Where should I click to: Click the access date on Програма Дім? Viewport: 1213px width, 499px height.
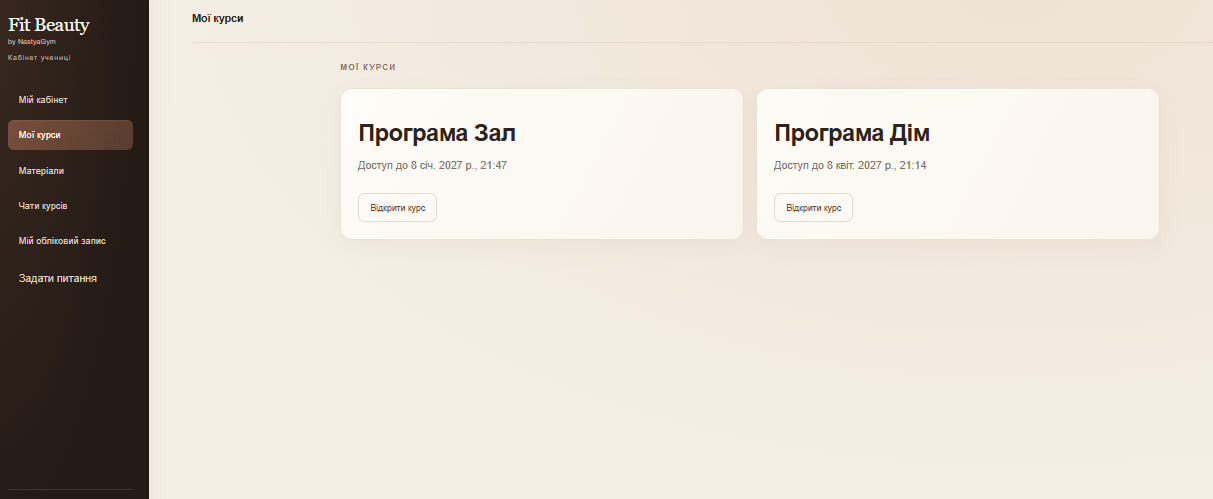pyautogui.click(x=850, y=165)
